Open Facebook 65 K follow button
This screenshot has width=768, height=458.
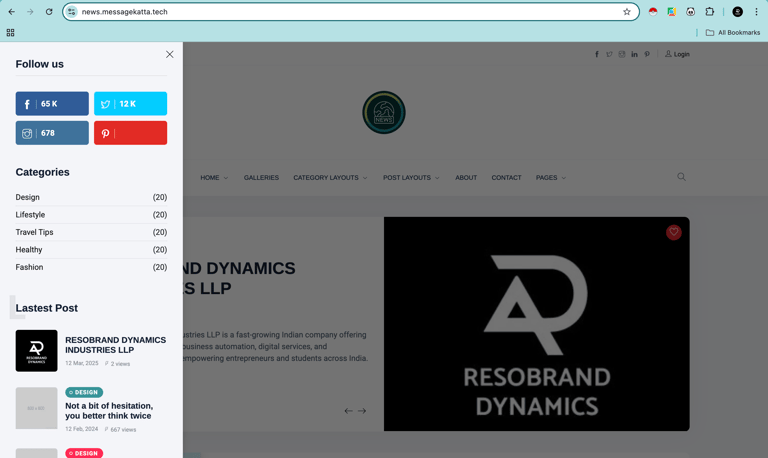pyautogui.click(x=52, y=103)
